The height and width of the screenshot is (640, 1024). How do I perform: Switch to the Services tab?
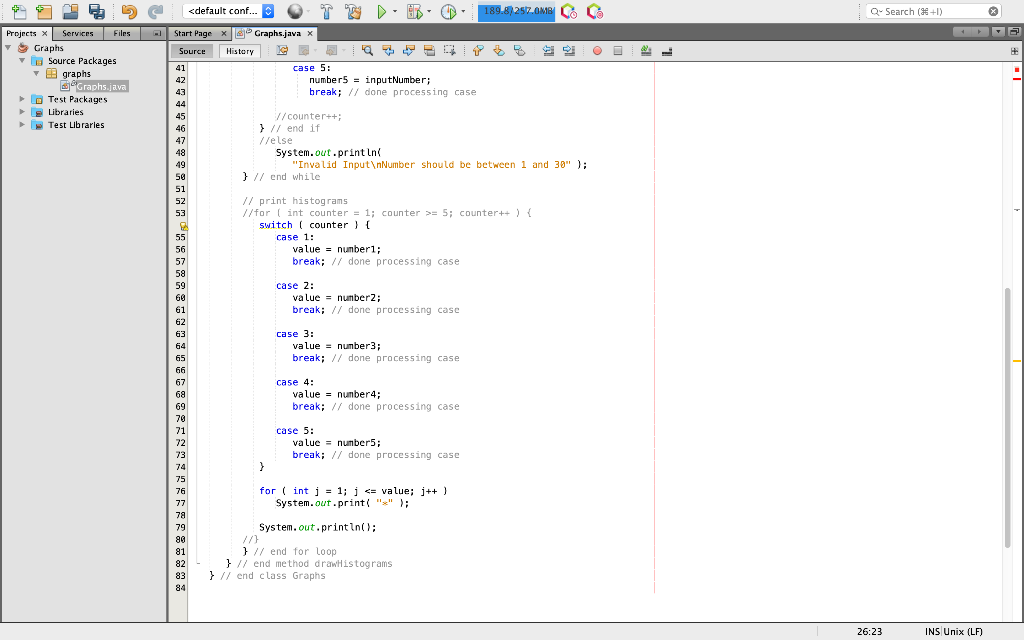pyautogui.click(x=77, y=33)
